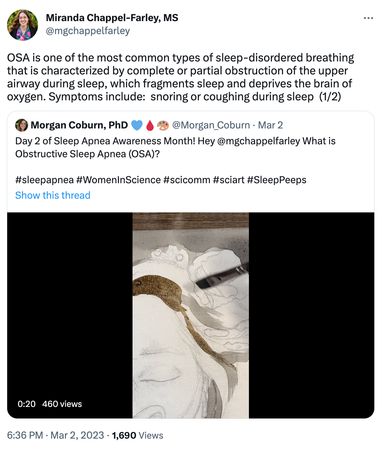384x450 pixels.
Task: Click Morgan Coburn's small profile avatar
Action: point(21,125)
